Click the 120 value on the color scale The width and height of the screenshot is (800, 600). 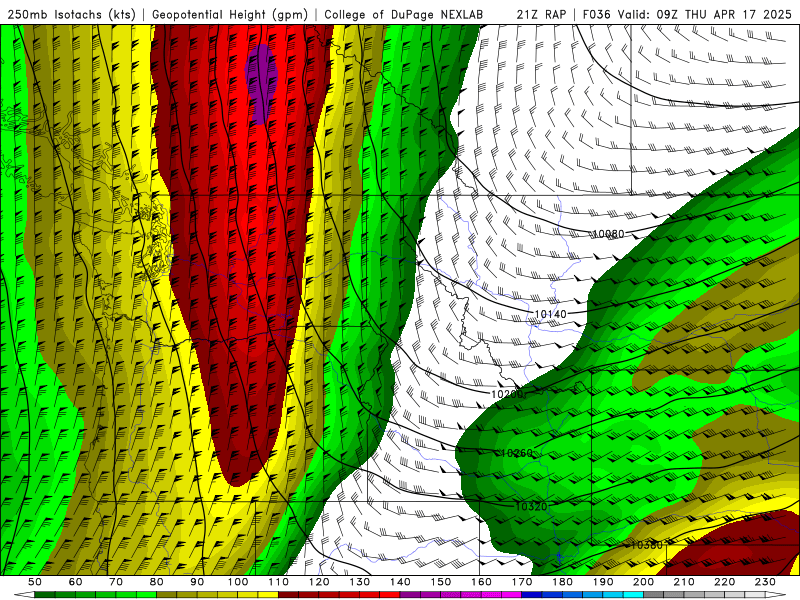319,582
